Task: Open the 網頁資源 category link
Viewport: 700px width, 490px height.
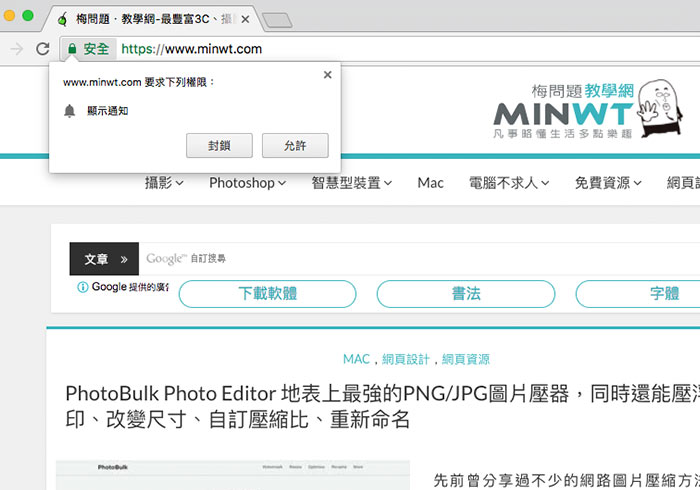Action: pos(466,359)
